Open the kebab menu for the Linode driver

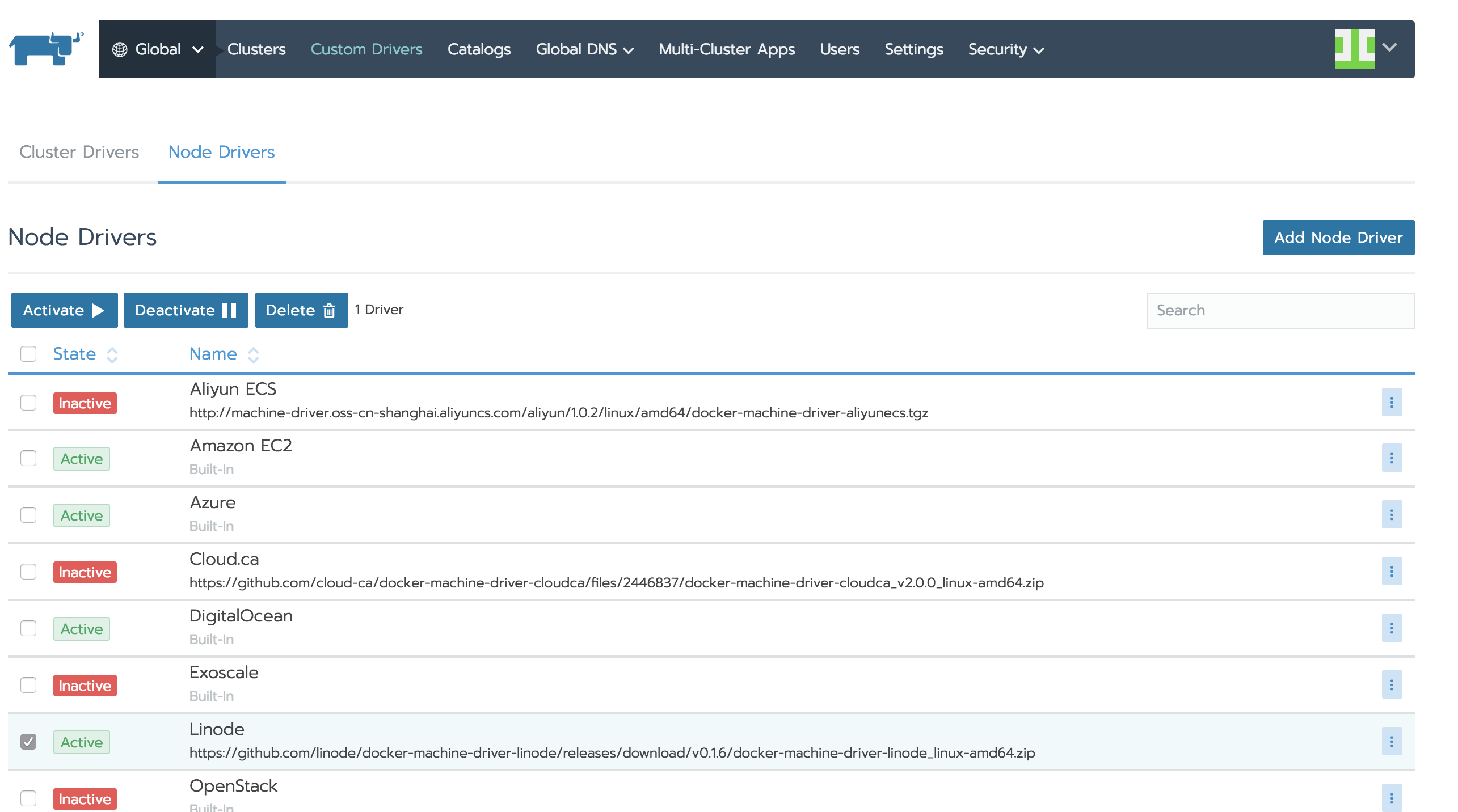pos(1391,741)
